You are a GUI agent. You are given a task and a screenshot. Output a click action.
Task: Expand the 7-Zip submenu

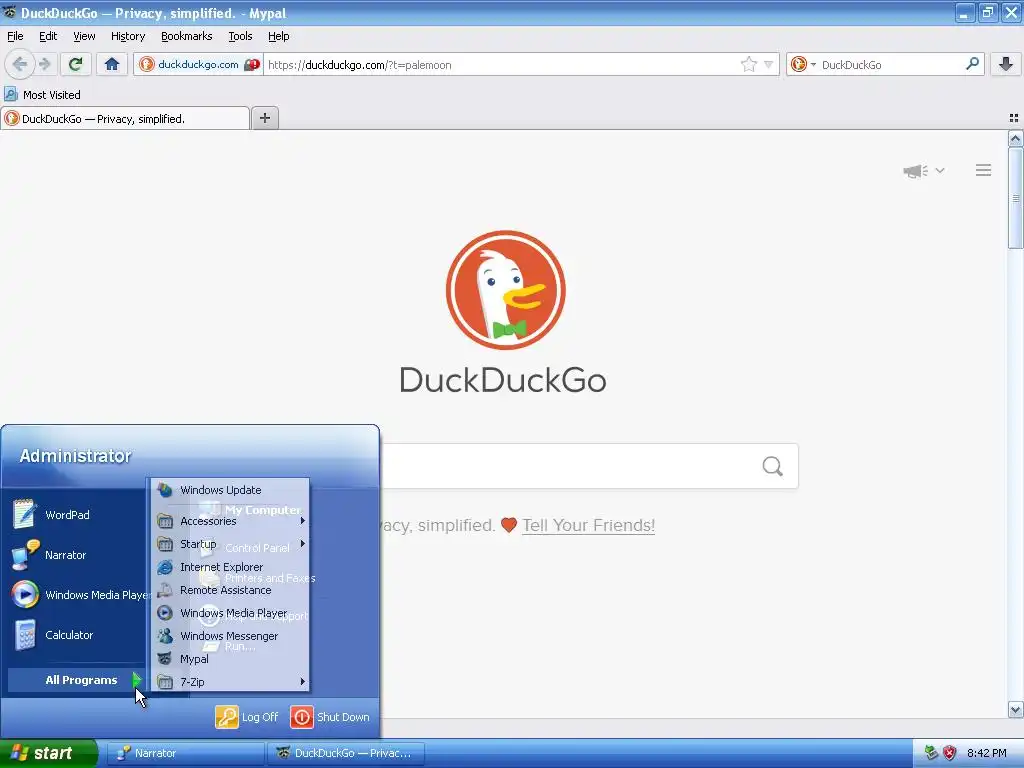pyautogui.click(x=230, y=682)
